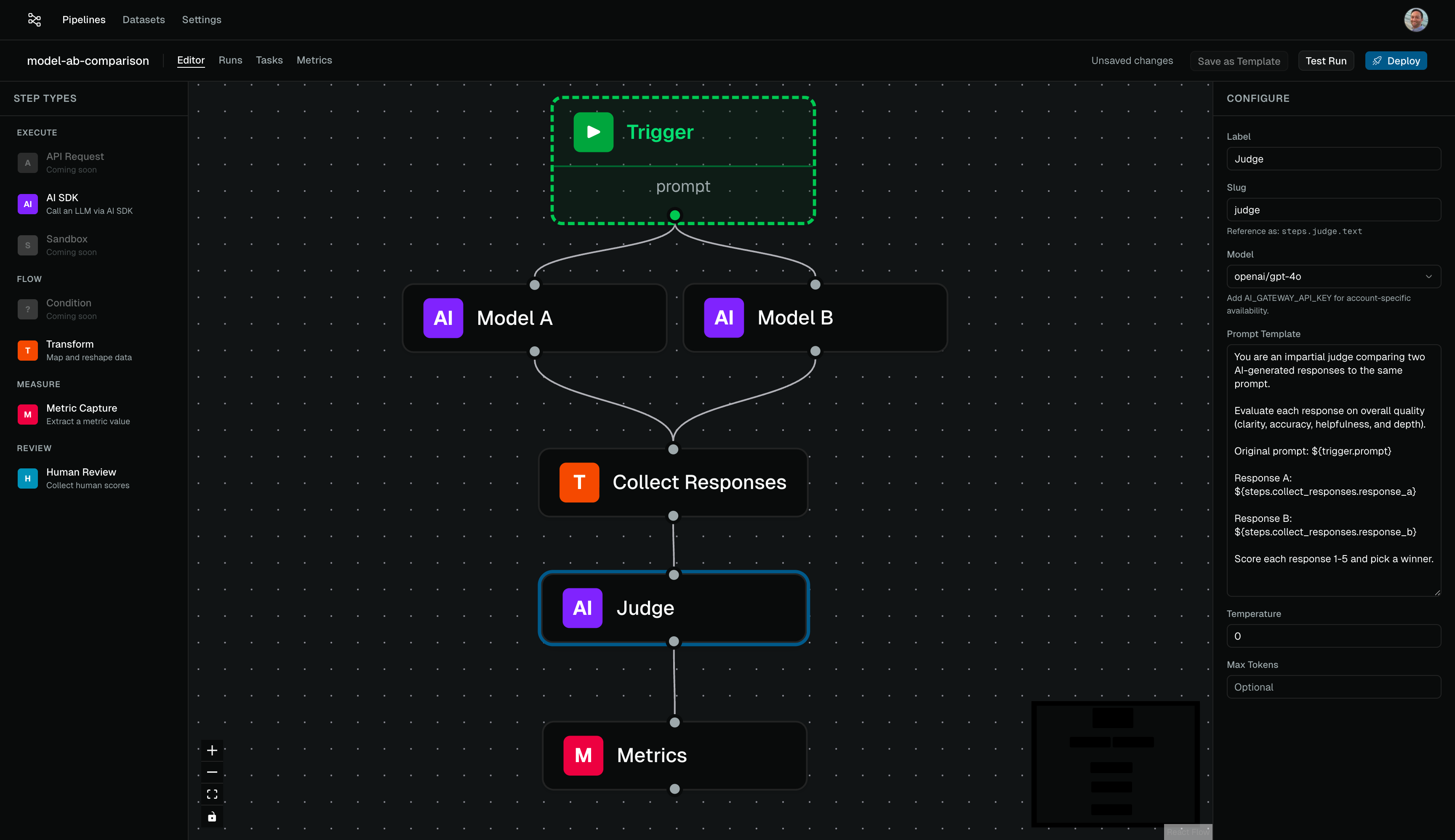Click the app logo icon in header
The height and width of the screenshot is (840, 1455).
pos(35,20)
